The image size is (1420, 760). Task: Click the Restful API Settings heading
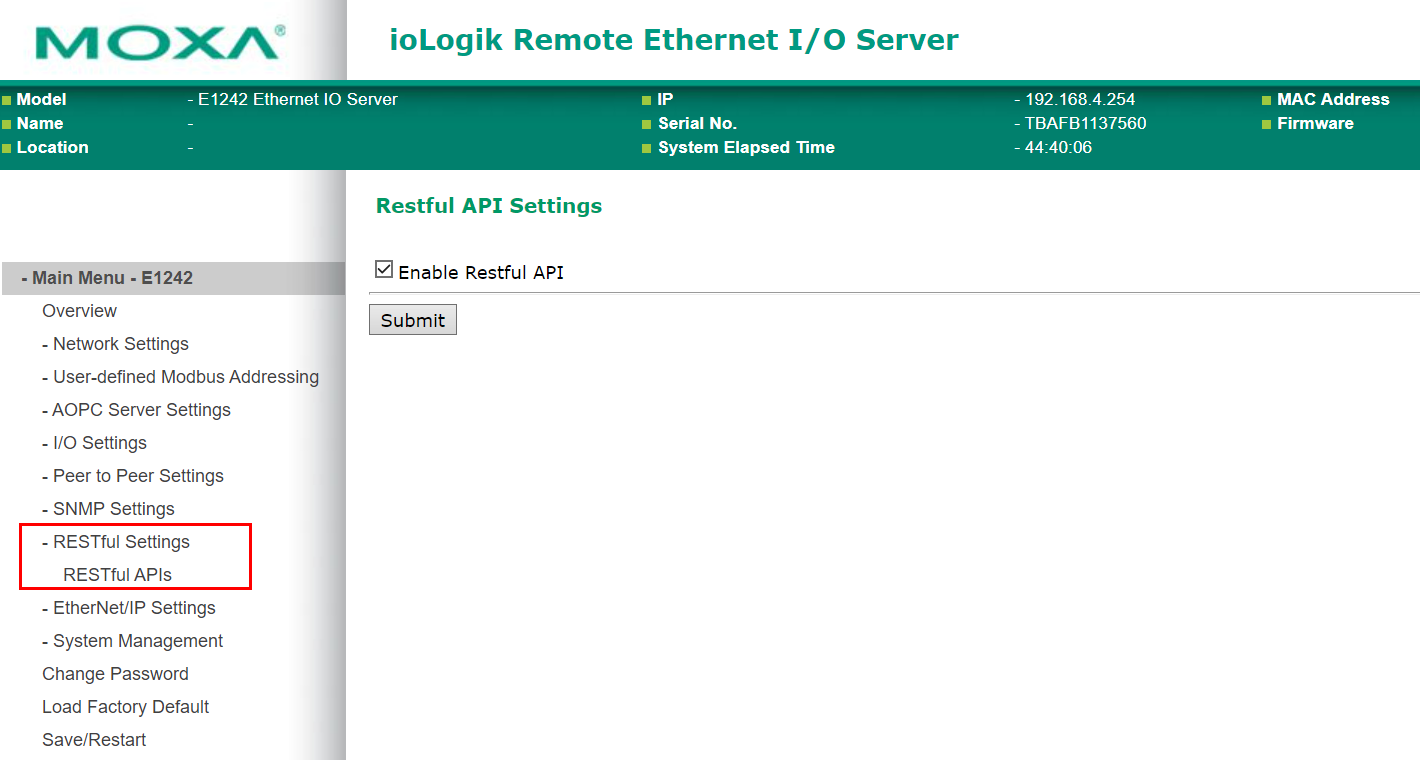tap(489, 206)
